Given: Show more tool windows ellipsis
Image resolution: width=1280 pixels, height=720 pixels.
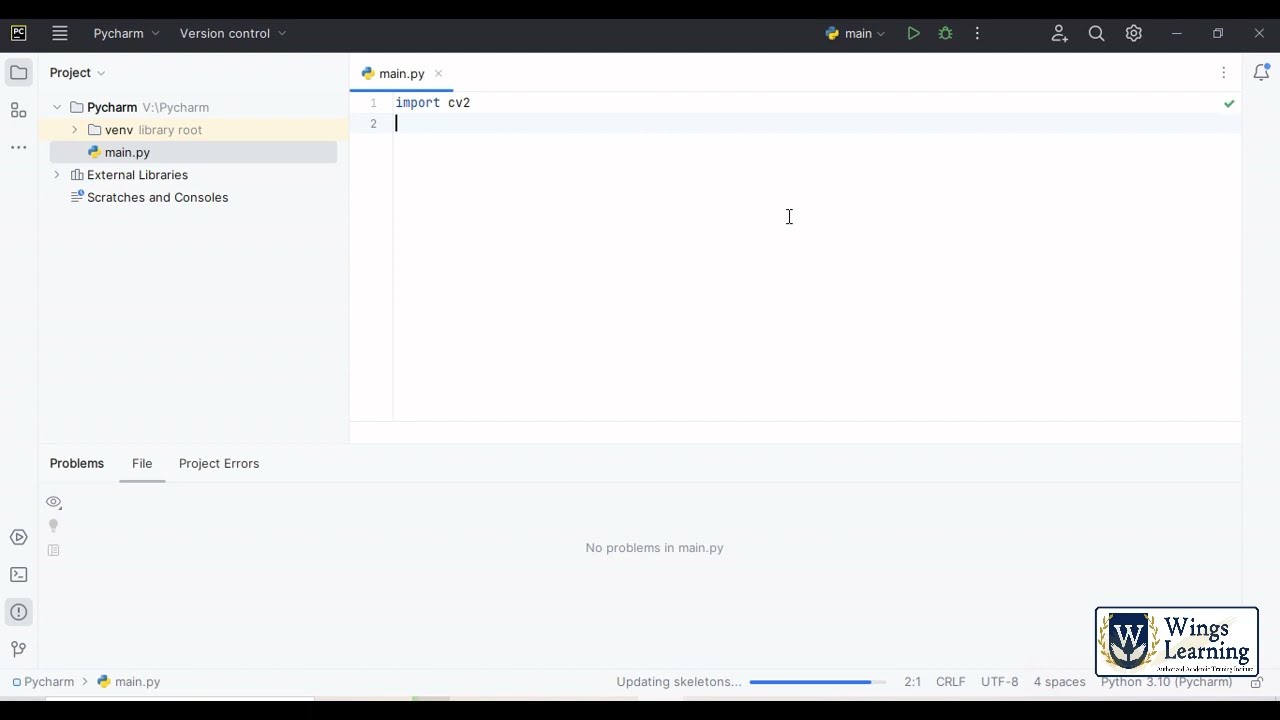Looking at the screenshot, I should tap(18, 147).
